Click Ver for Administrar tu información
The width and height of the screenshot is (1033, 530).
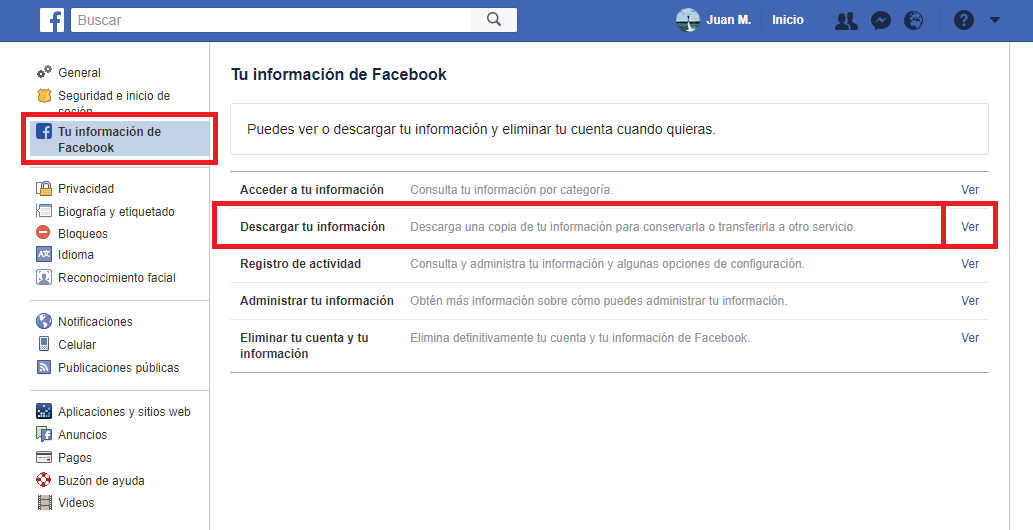tap(970, 301)
